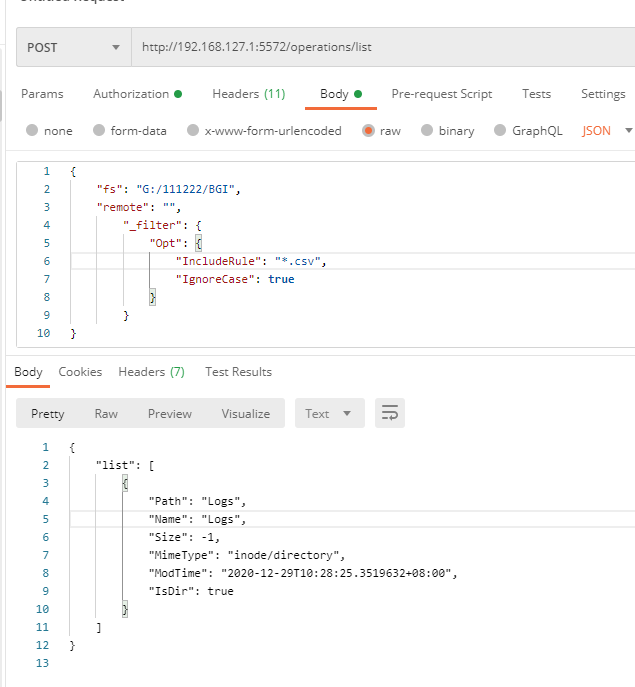Click the "fs": "G:/111222/BGI" line
Screen dimensions: 635x687
tap(169, 189)
